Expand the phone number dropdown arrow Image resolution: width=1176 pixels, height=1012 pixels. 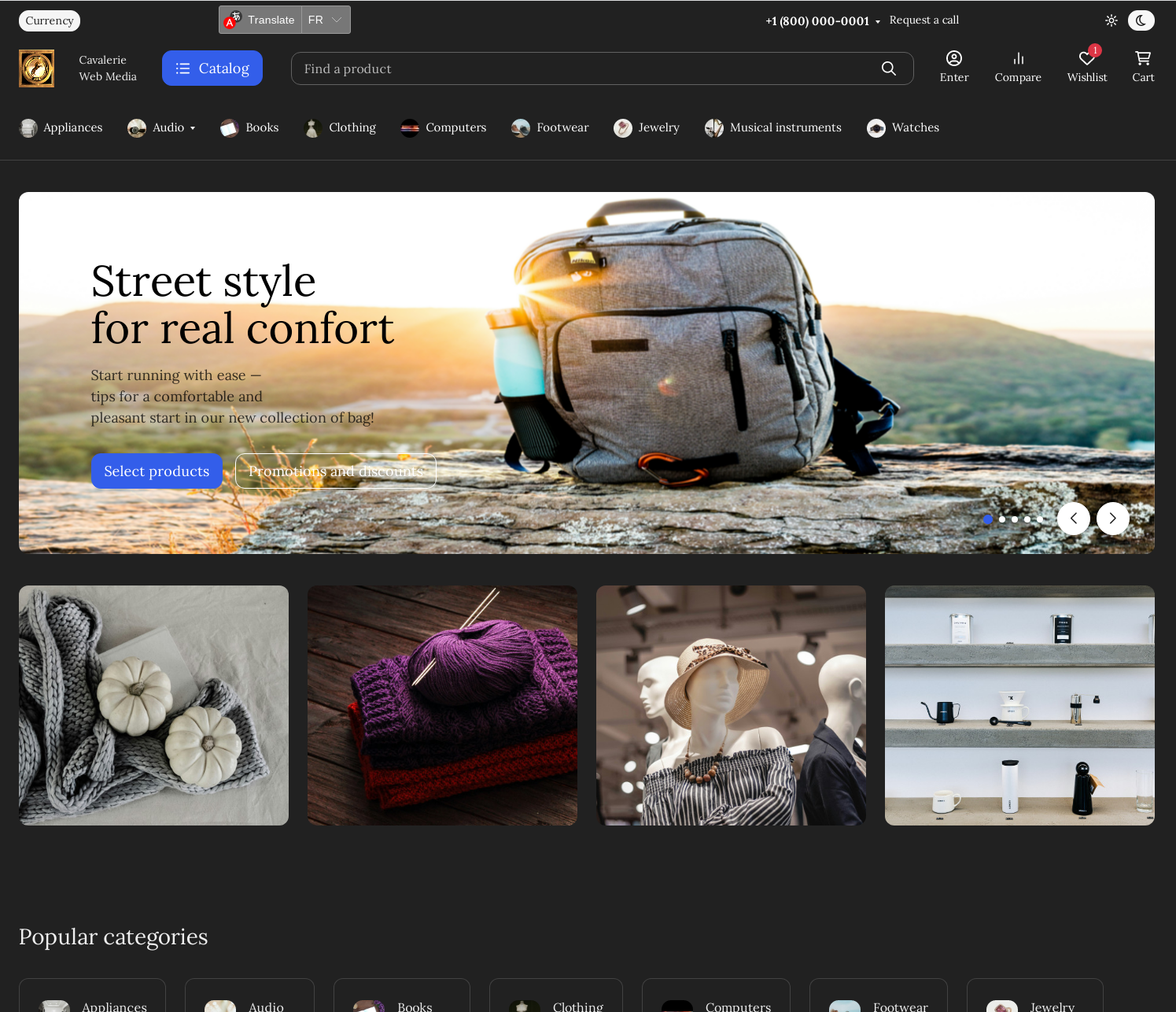(x=878, y=22)
